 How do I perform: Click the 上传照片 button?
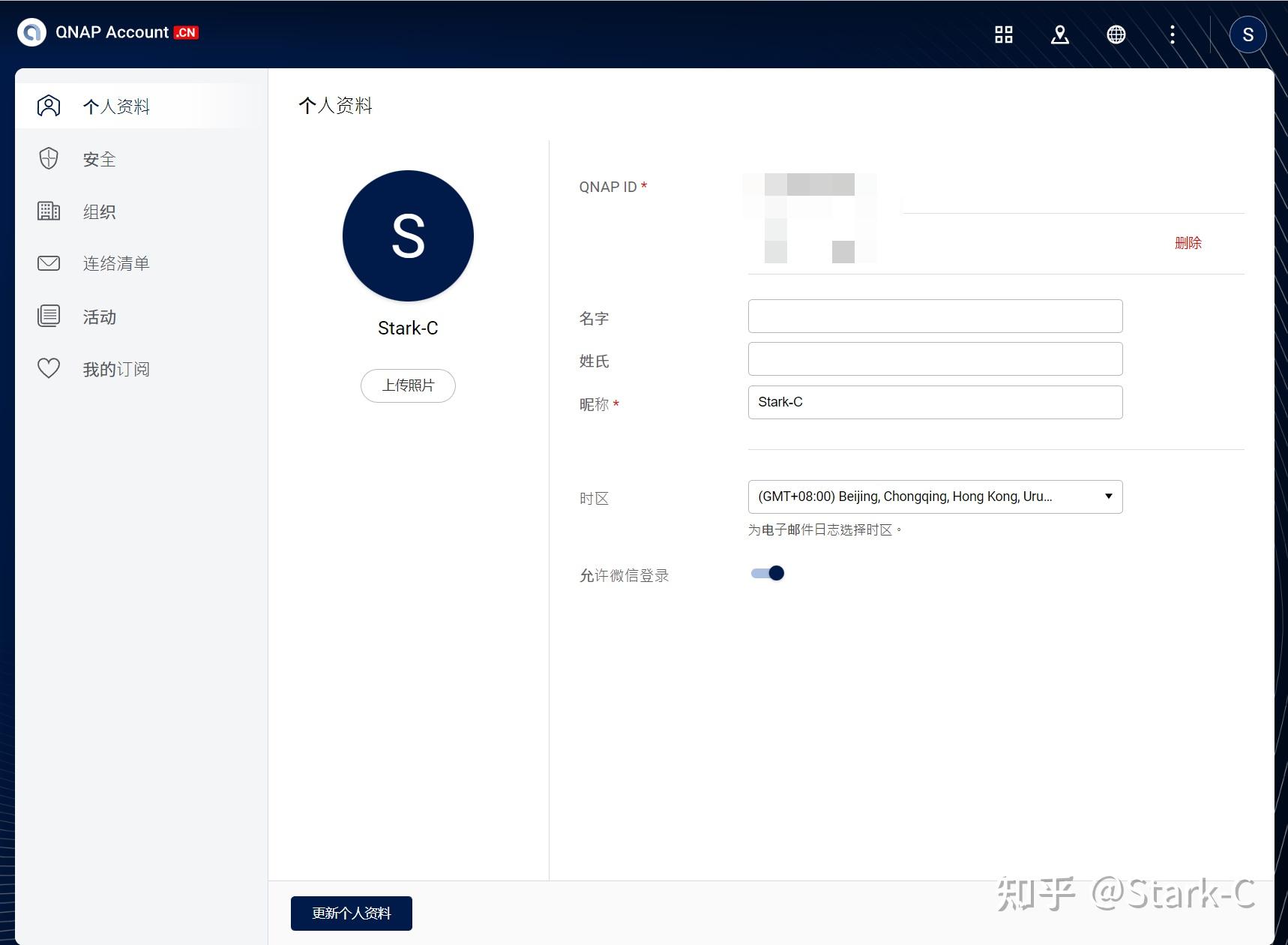[x=407, y=385]
